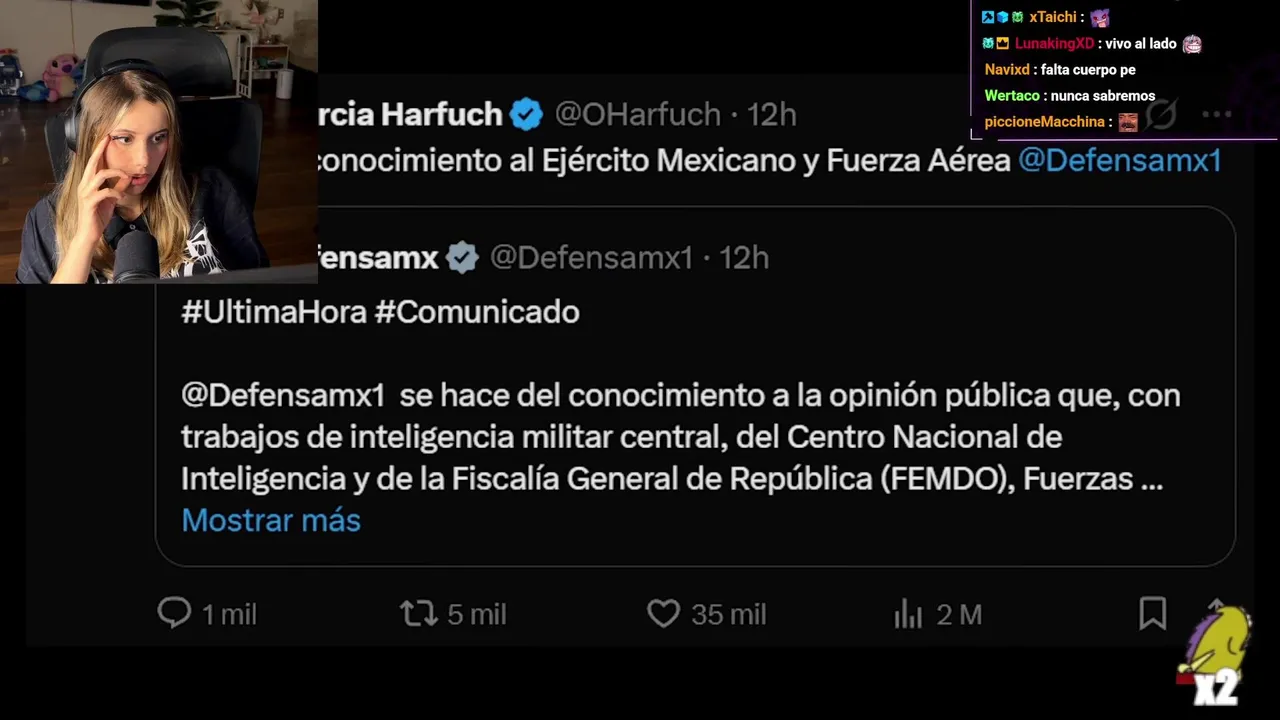Open the three-dot more options menu
The width and height of the screenshot is (1280, 720).
1216,115
